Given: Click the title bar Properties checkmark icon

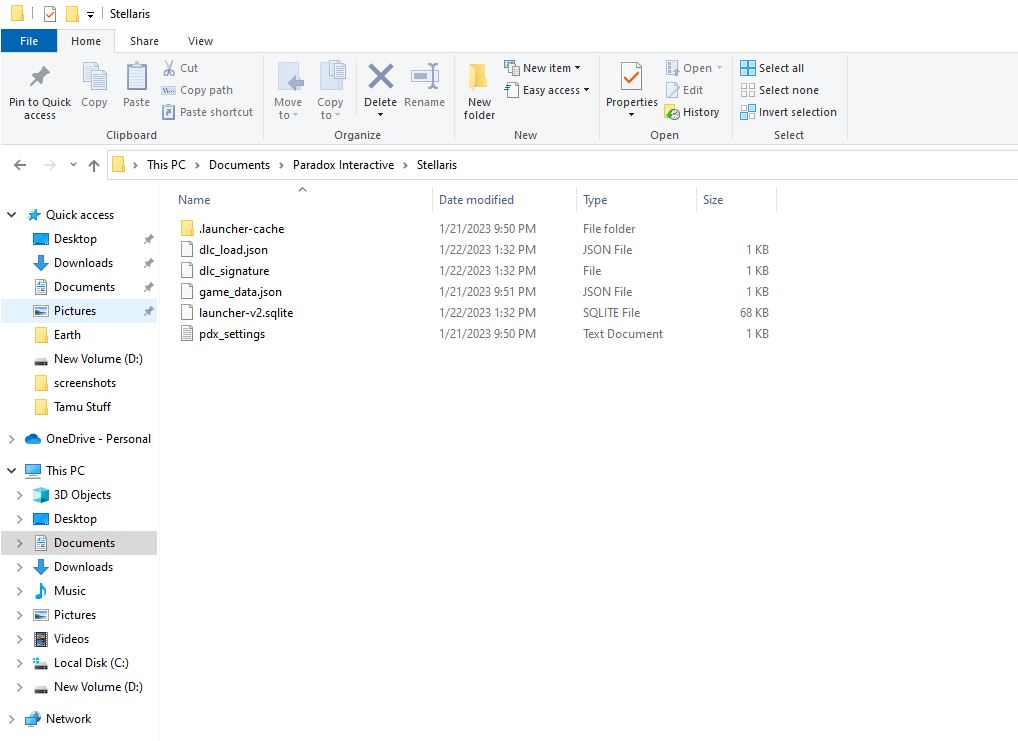Looking at the screenshot, I should click(x=50, y=14).
